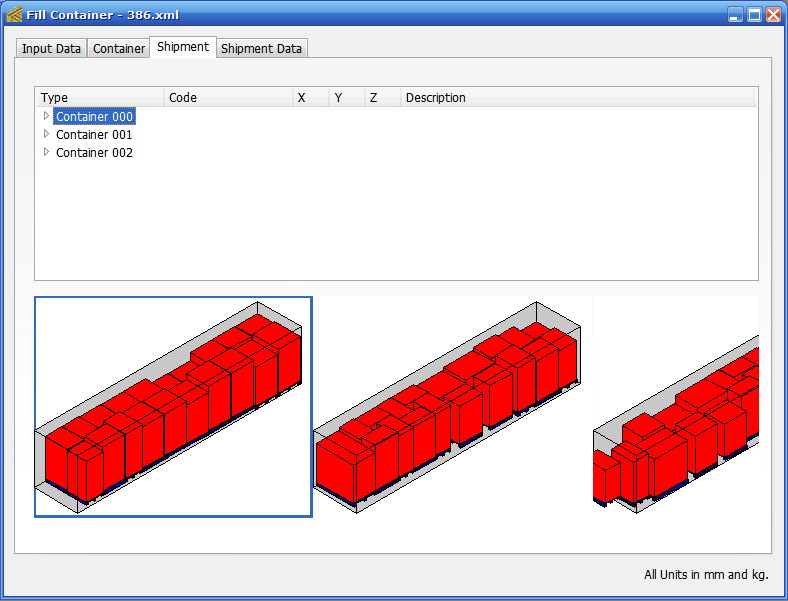The width and height of the screenshot is (788, 601).
Task: Click the Z column header
Action: 382,97
